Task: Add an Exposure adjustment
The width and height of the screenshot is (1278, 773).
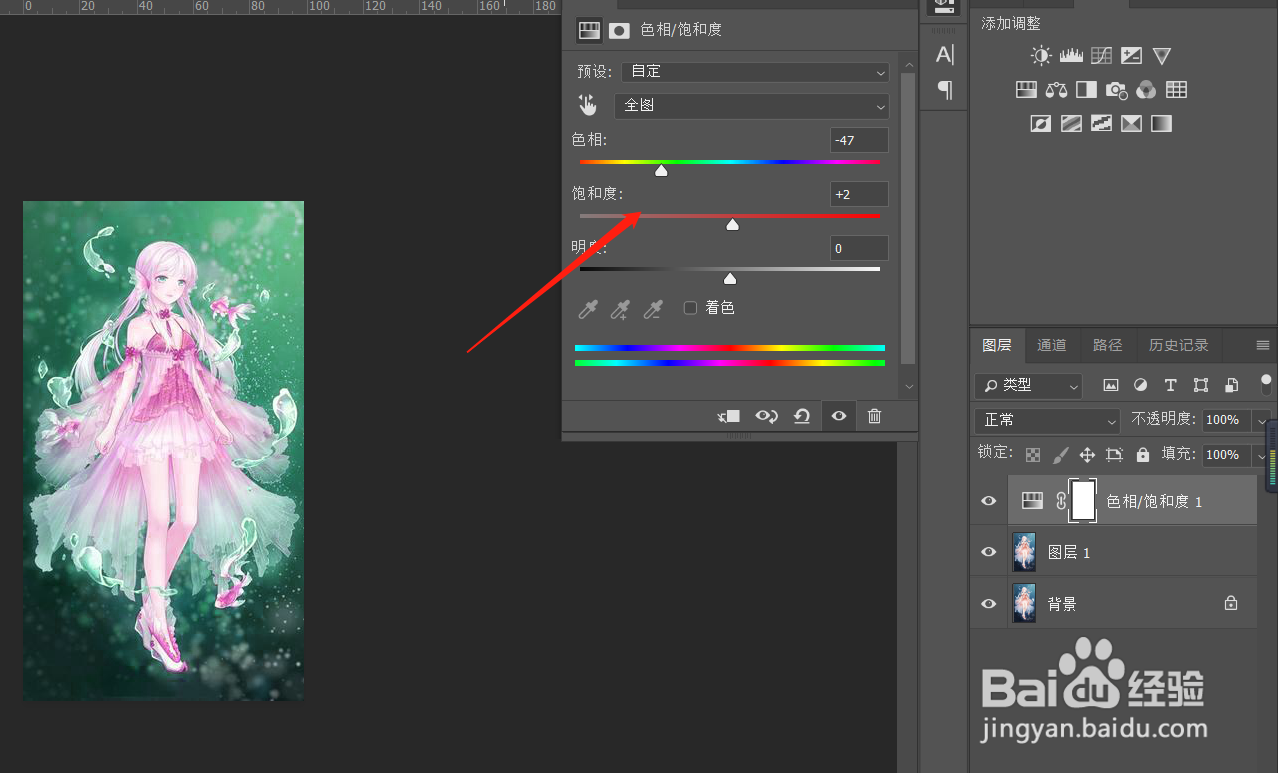Action: tap(1131, 56)
